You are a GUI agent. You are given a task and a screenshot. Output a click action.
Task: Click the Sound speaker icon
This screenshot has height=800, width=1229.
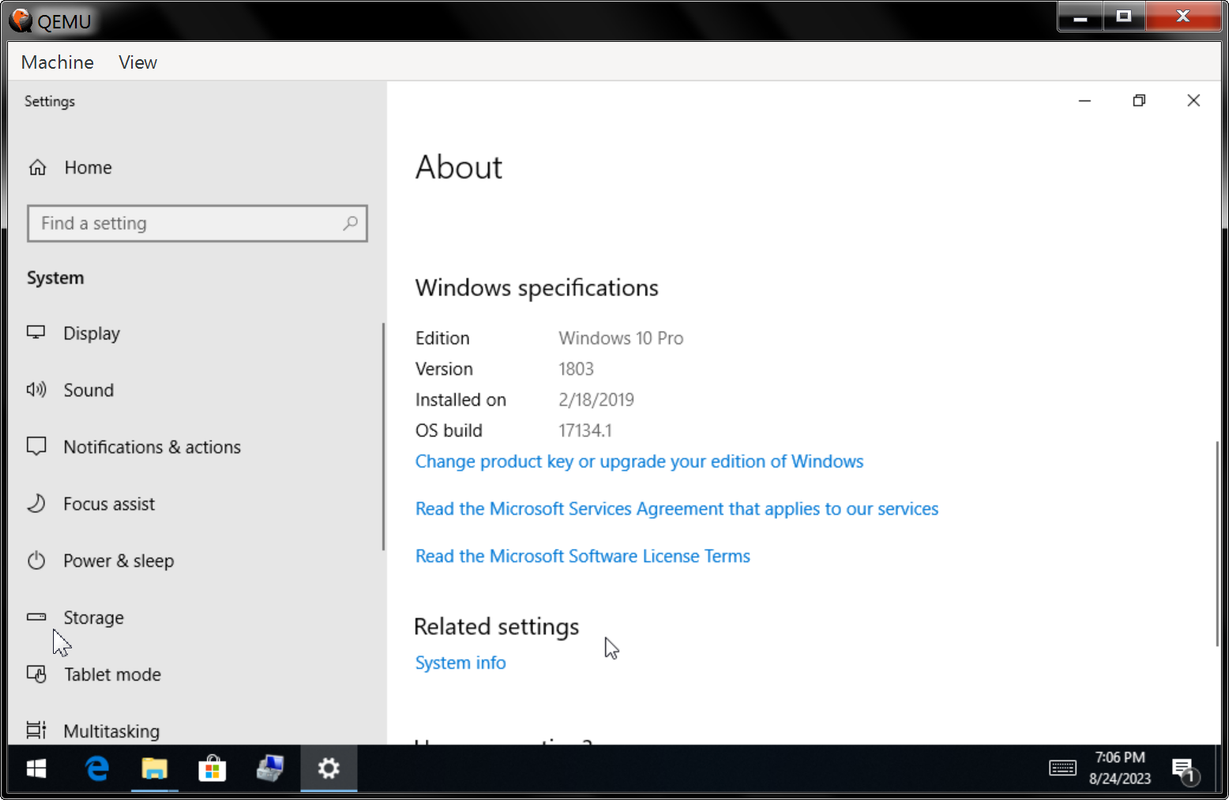tap(37, 390)
